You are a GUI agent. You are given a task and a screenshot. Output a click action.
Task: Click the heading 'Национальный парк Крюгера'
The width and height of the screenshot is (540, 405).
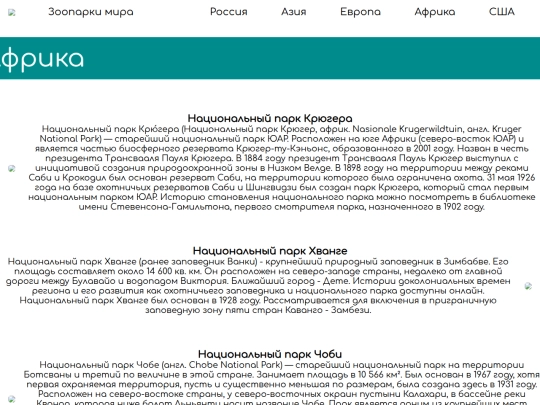[x=270, y=118]
